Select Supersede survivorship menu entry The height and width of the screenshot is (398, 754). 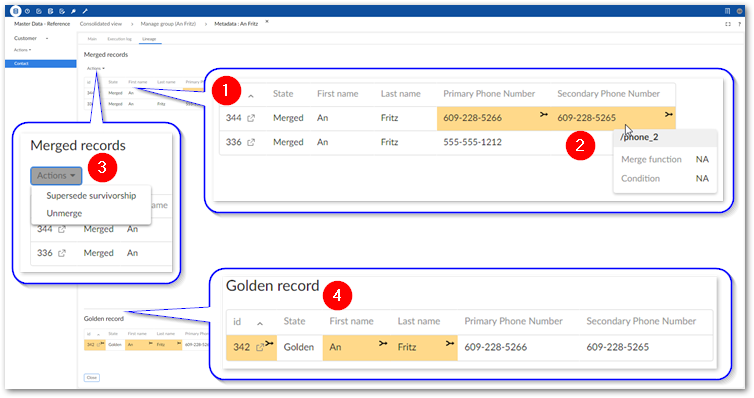click(91, 196)
